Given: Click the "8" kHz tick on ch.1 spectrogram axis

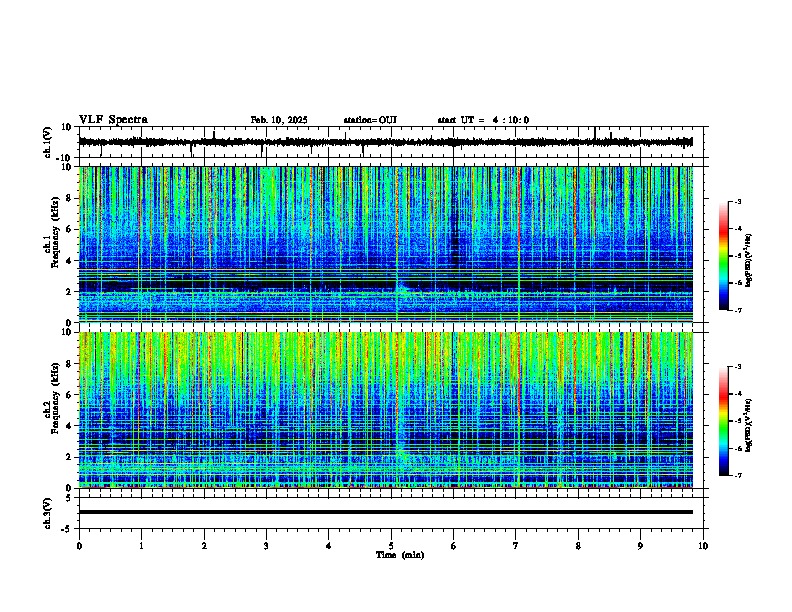Looking at the screenshot, I should point(70,198).
